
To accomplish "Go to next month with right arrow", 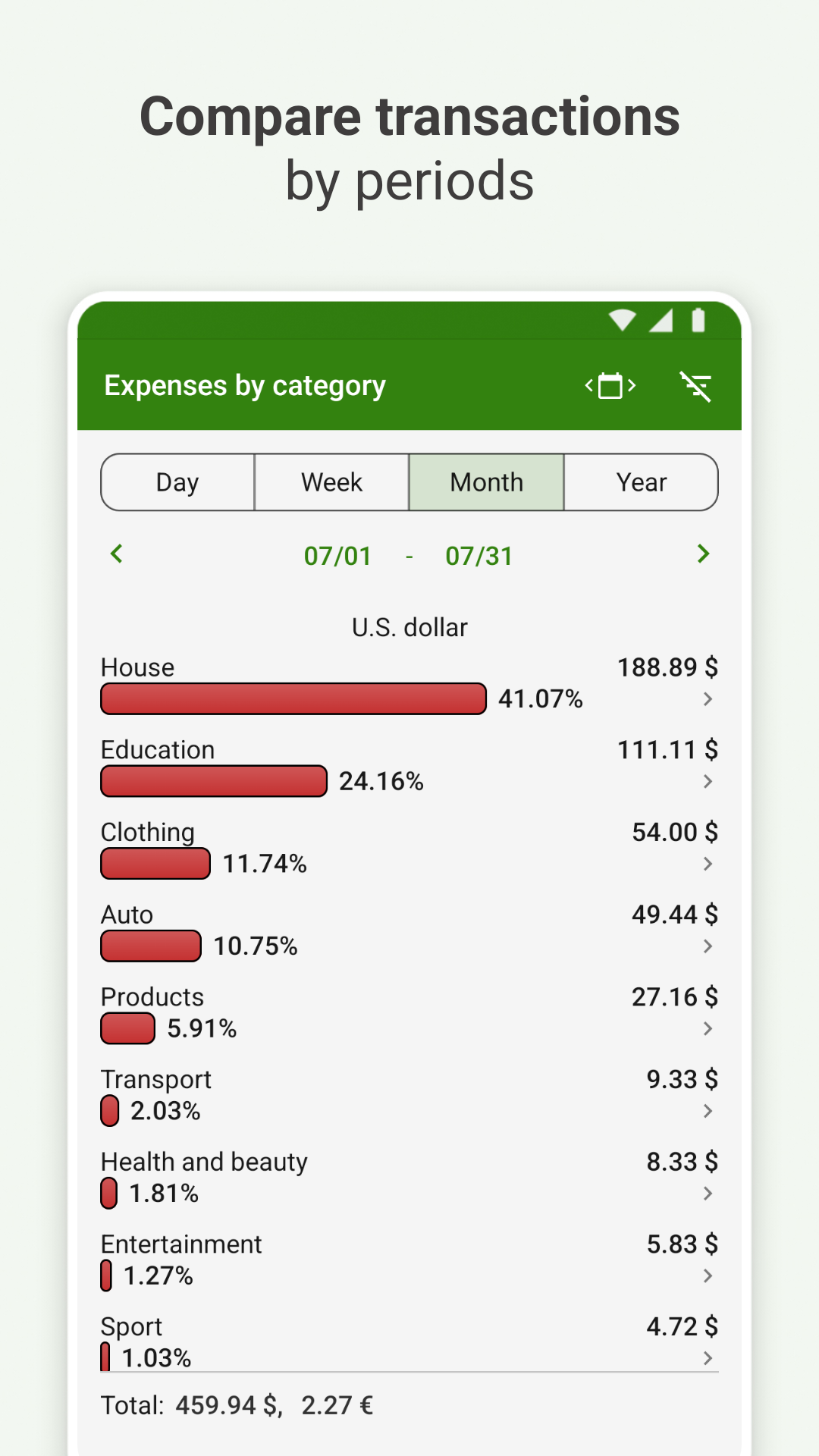I will click(x=703, y=554).
